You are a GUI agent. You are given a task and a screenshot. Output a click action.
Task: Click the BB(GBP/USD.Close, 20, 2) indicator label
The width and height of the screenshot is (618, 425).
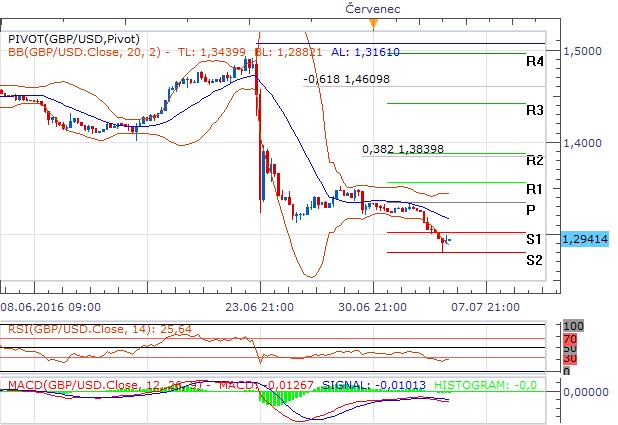(84, 52)
